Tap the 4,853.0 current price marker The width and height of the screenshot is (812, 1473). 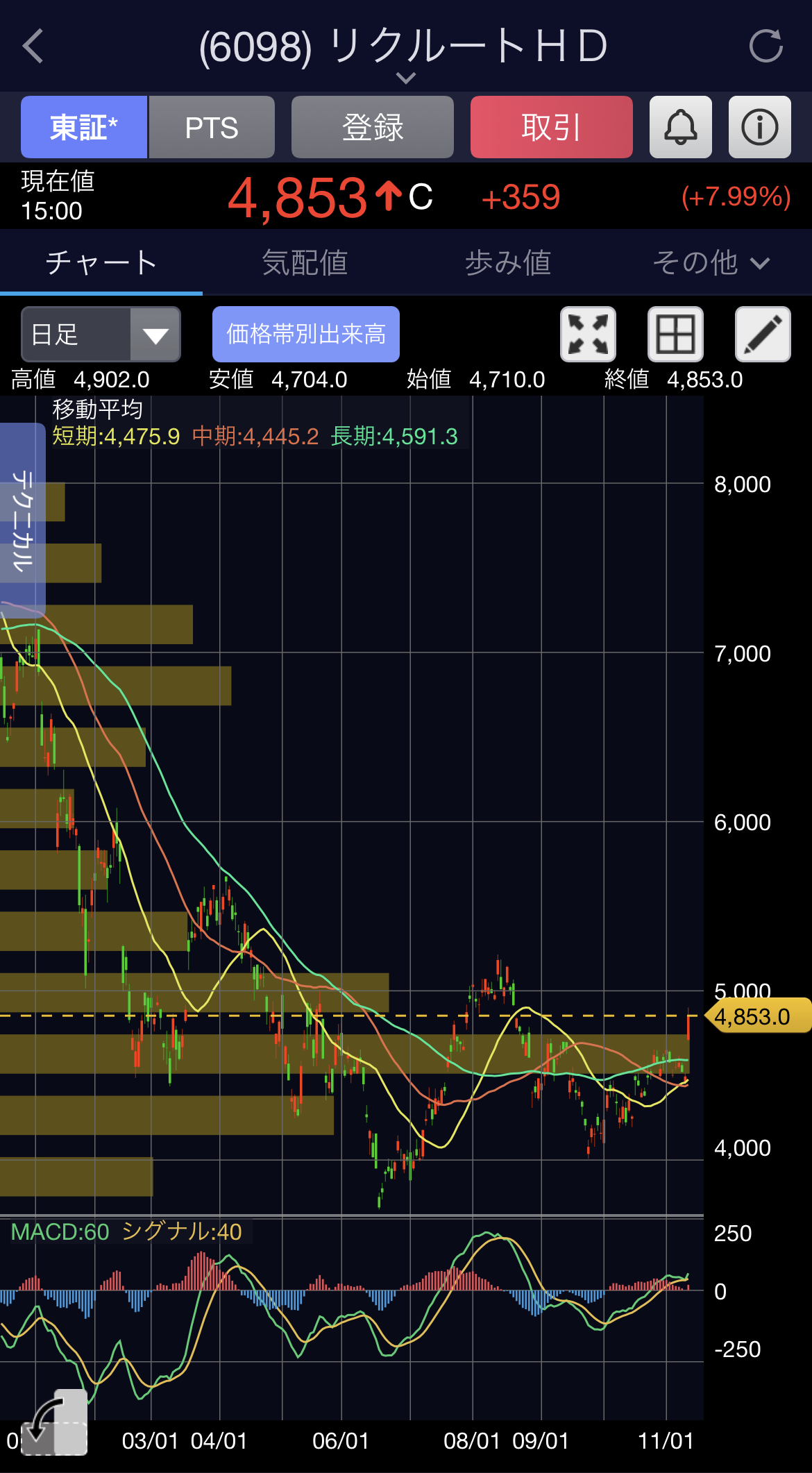[x=758, y=1016]
